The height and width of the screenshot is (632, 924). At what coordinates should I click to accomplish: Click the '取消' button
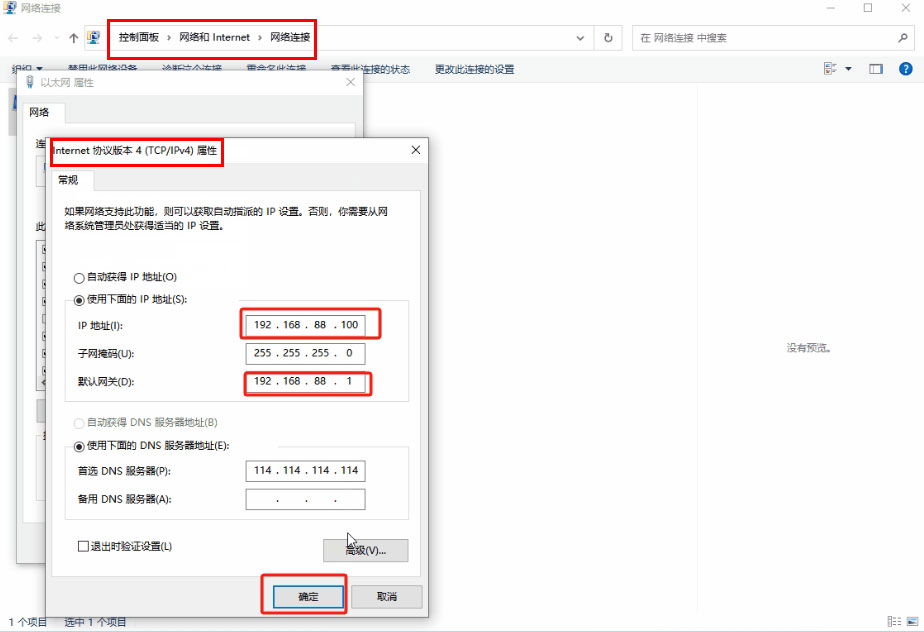click(x=386, y=596)
